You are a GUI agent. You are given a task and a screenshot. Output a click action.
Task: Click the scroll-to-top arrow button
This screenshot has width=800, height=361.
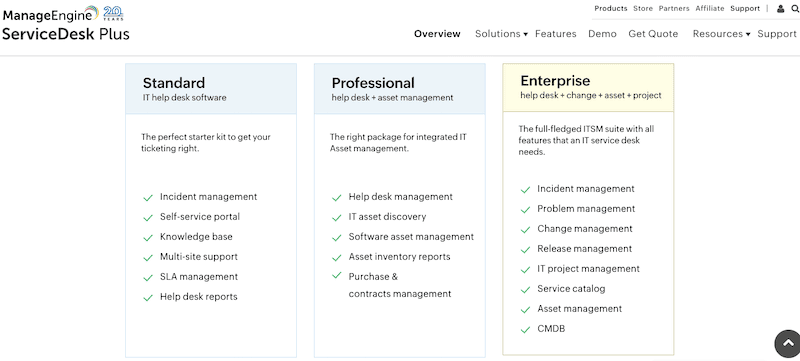click(x=788, y=343)
